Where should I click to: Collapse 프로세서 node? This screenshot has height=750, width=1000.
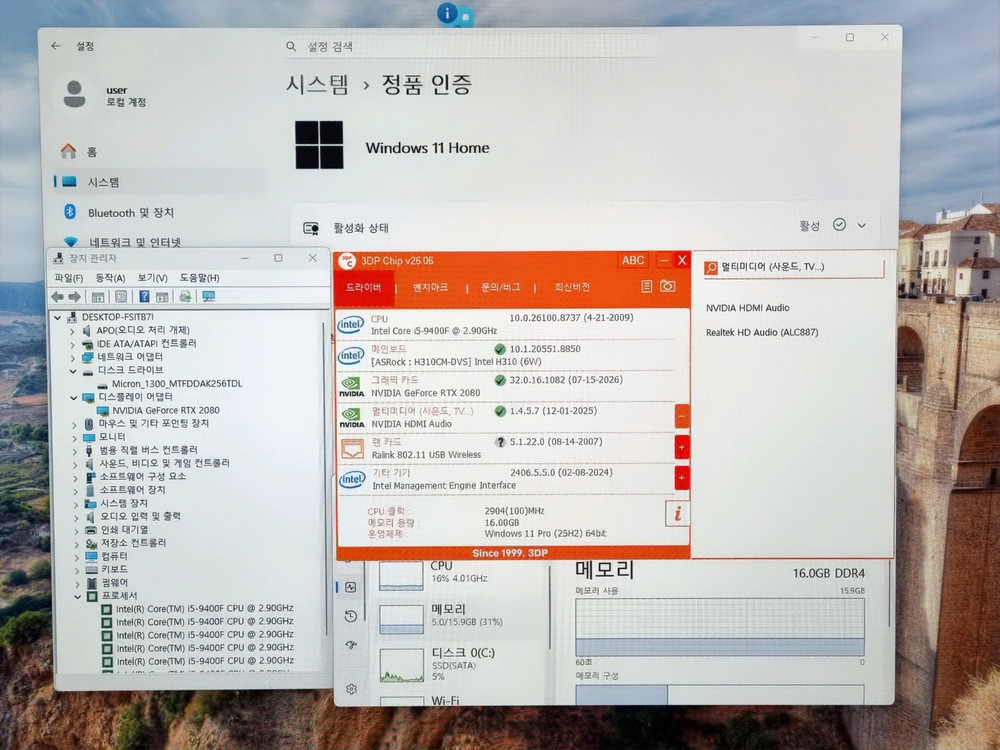click(77, 596)
